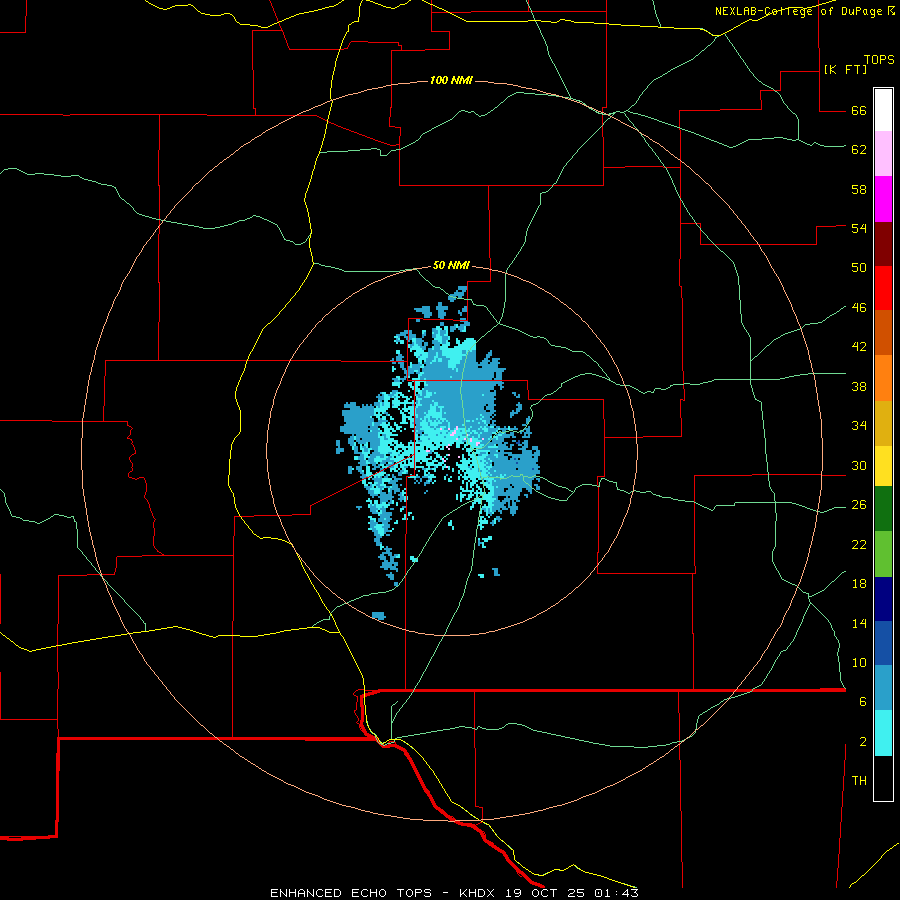Click the single-digit "2" legend label
Screen dimensions: 900x900
pyautogui.click(x=863, y=742)
